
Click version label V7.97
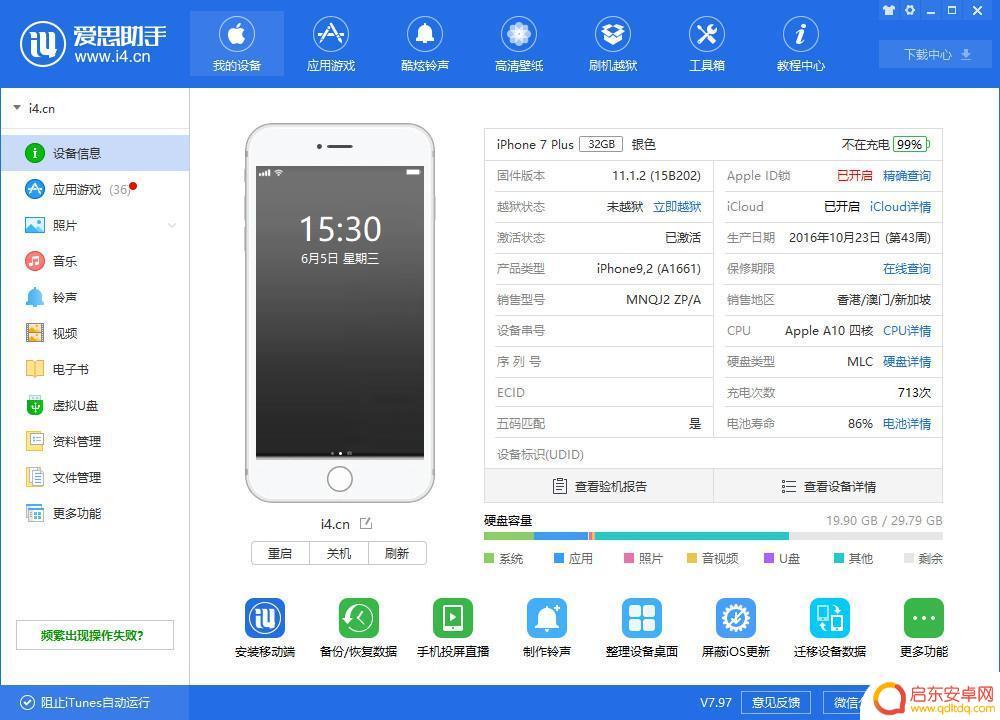point(716,702)
